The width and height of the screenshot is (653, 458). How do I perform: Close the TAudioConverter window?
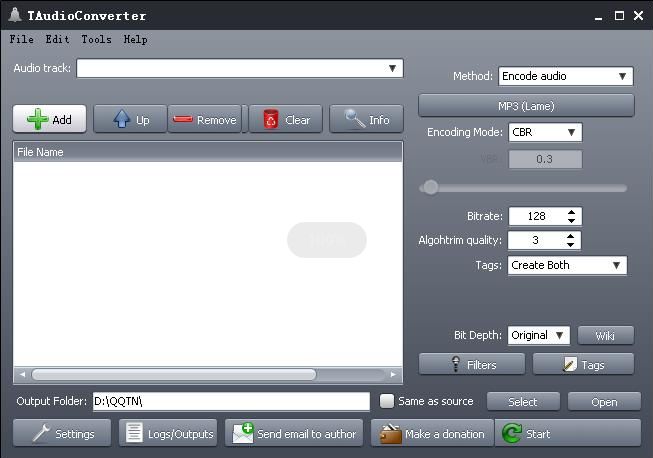[x=638, y=16]
